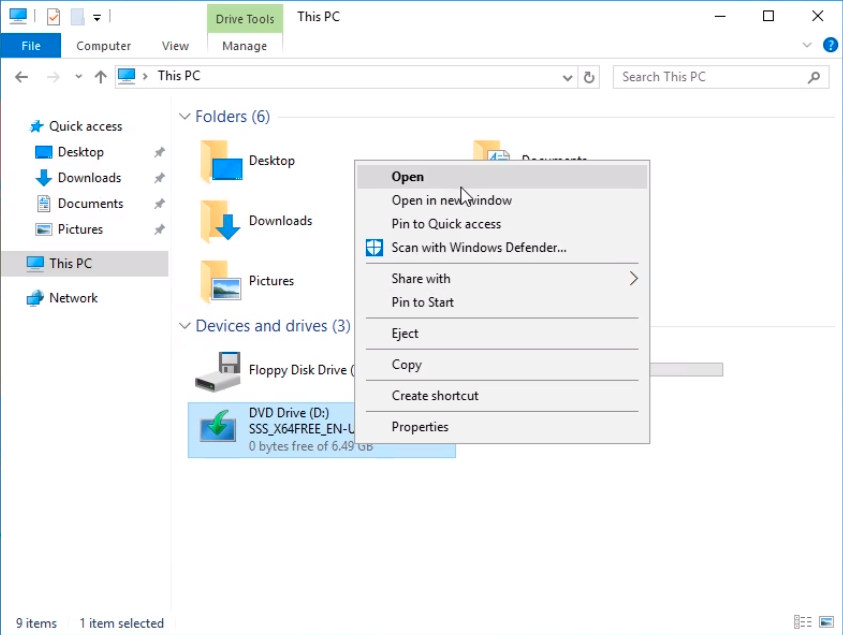The width and height of the screenshot is (843, 635).
Task: Choose Properties from the context menu
Action: point(502,427)
